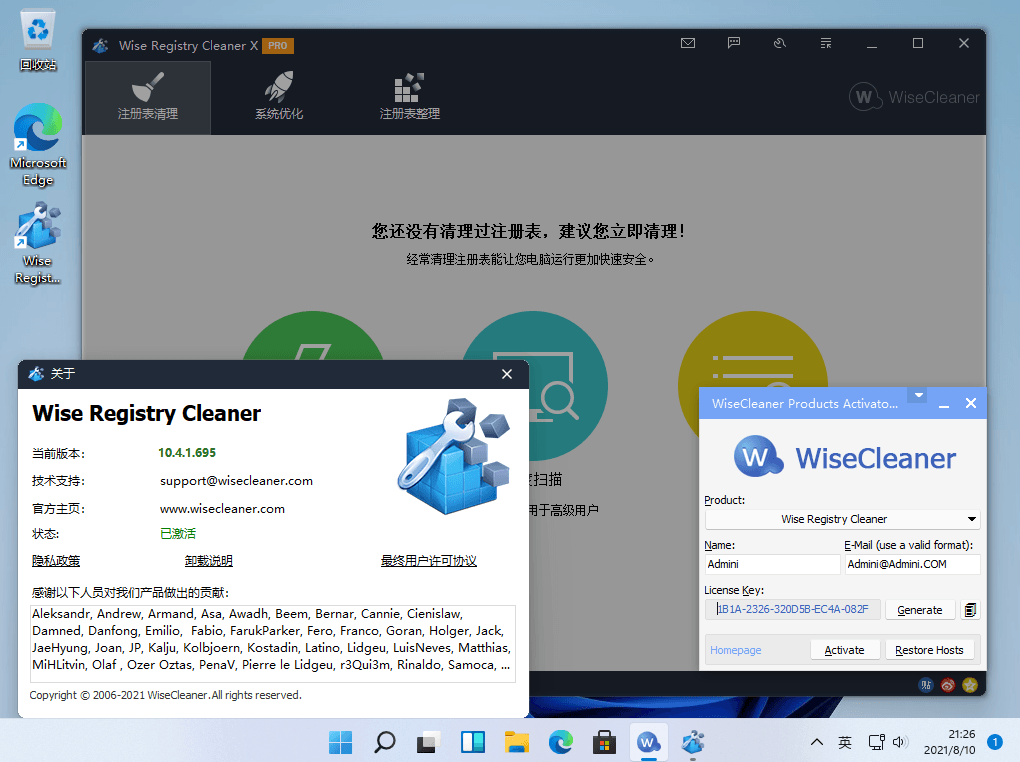Open the Widgets taskbar icon

[x=473, y=742]
